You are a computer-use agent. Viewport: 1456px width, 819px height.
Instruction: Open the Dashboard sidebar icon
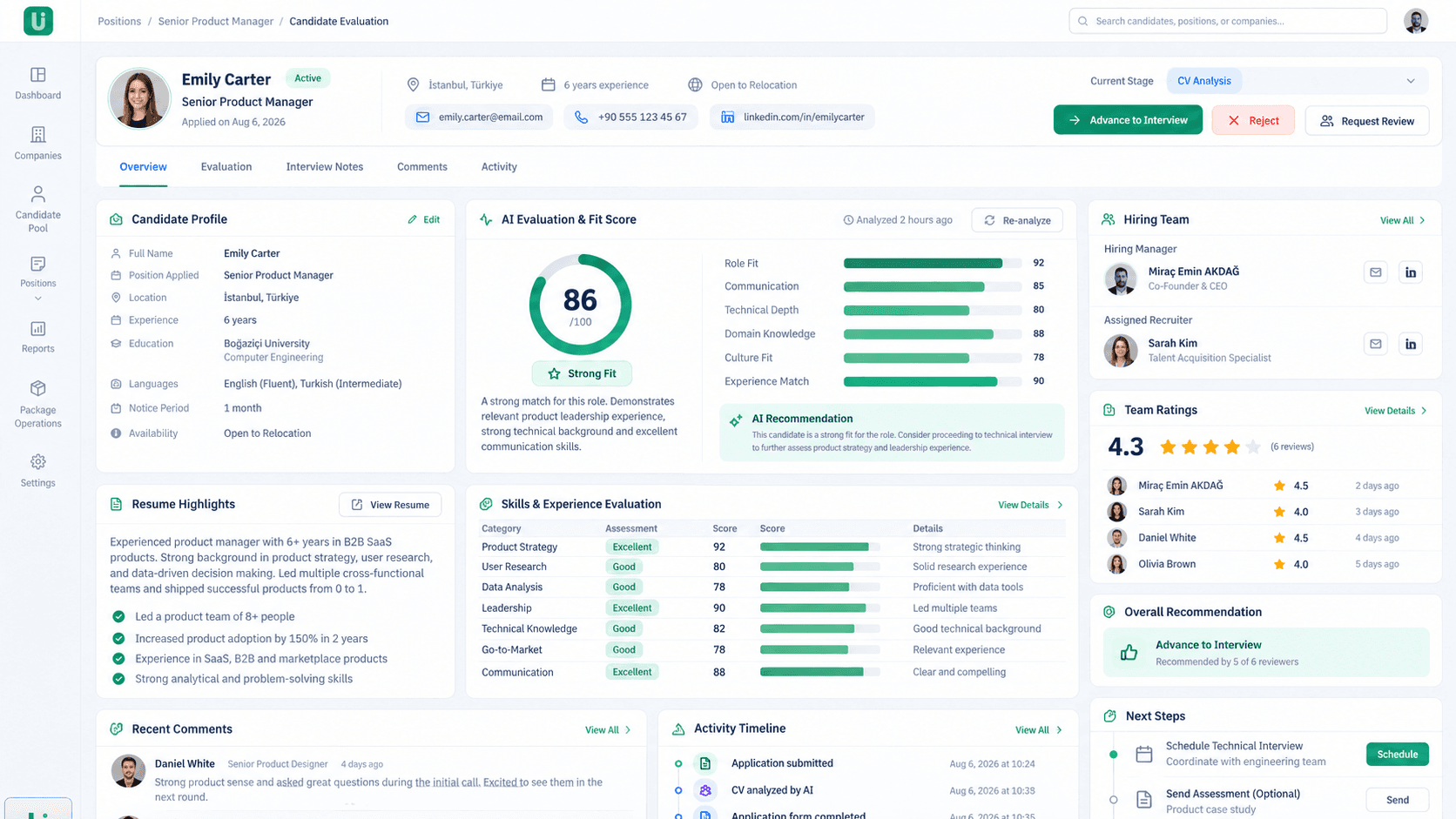[38, 75]
